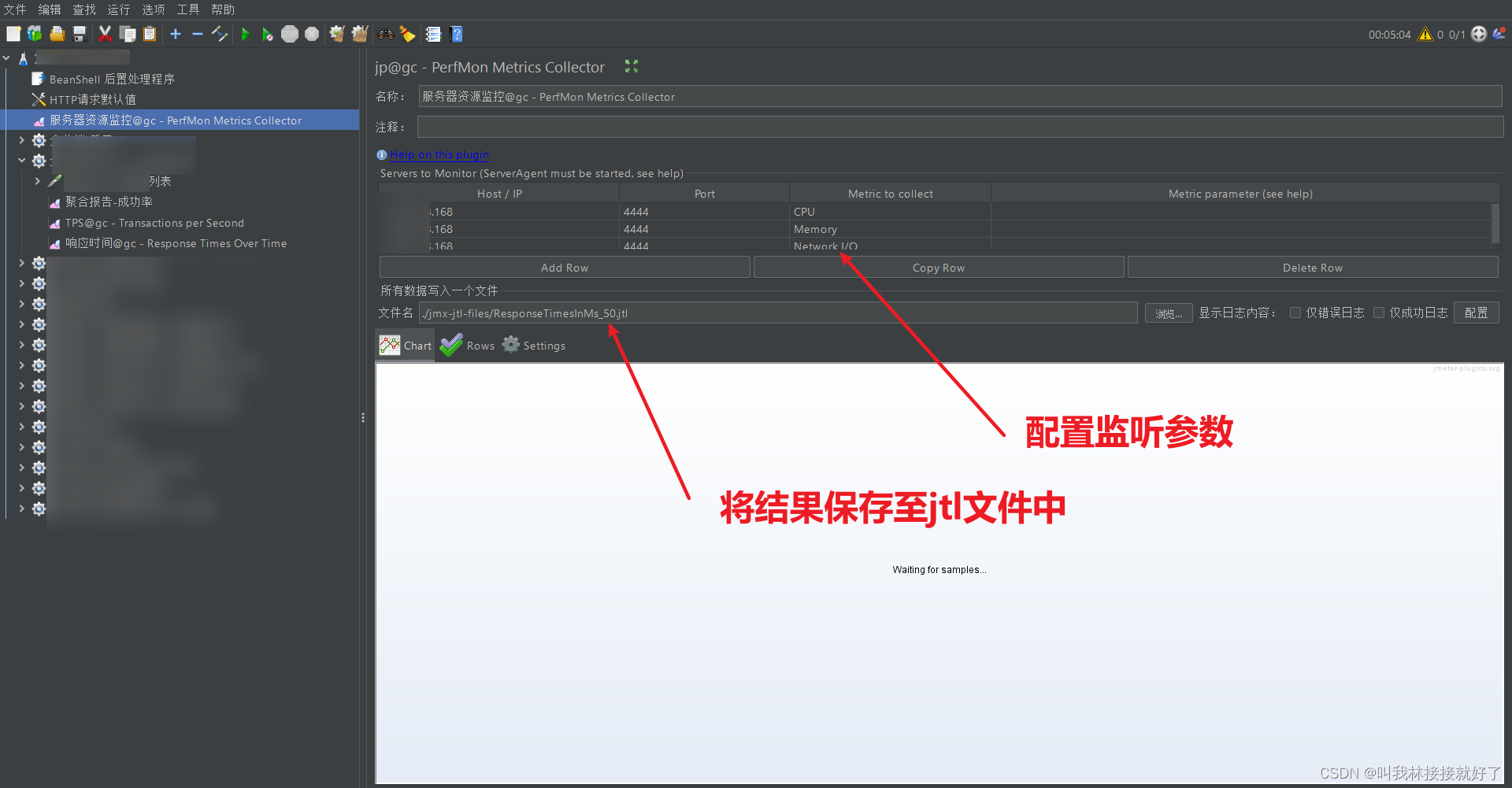The image size is (1512, 788).
Task: Open the Help on this plugin link
Action: coord(439,154)
